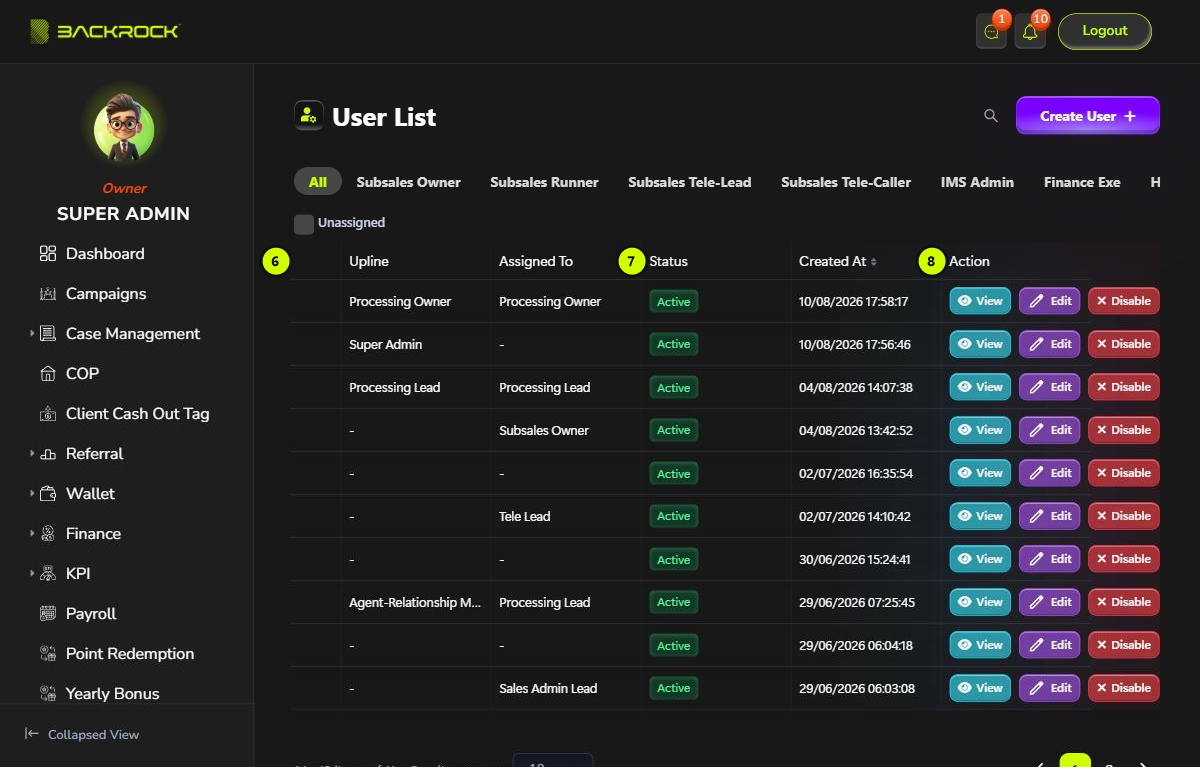View user created 02/07/2026 16:35:54

point(980,473)
